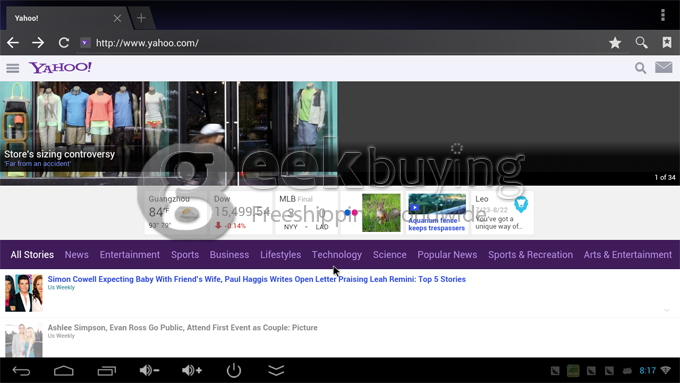The height and width of the screenshot is (383, 680).
Task: Click the Yahoo! logo
Action: 60,68
